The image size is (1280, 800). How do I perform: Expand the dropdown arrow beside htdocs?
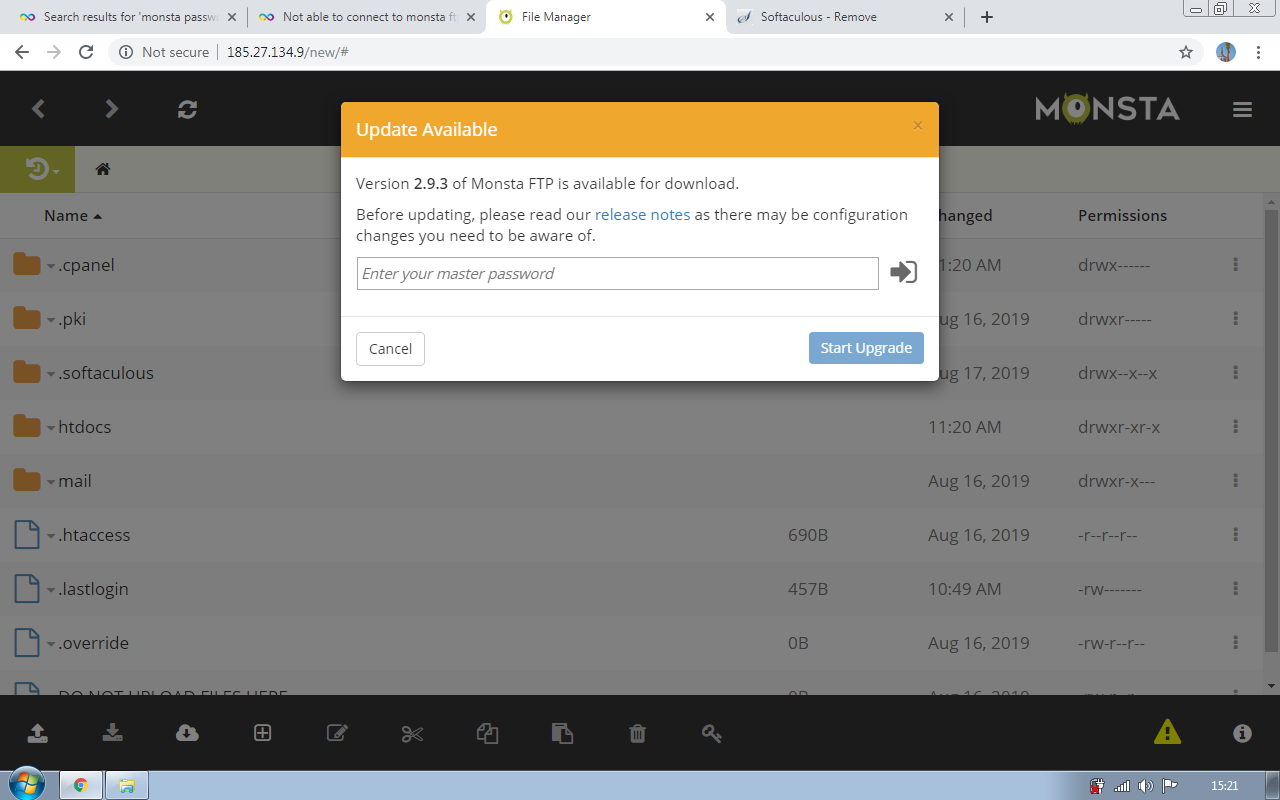click(50, 428)
